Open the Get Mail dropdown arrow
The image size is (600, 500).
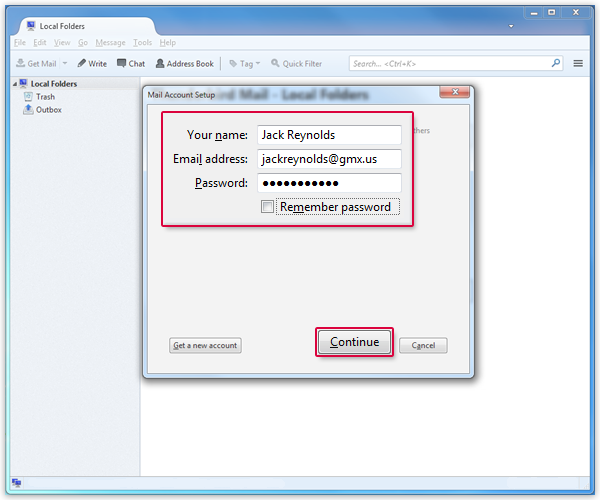[65, 63]
